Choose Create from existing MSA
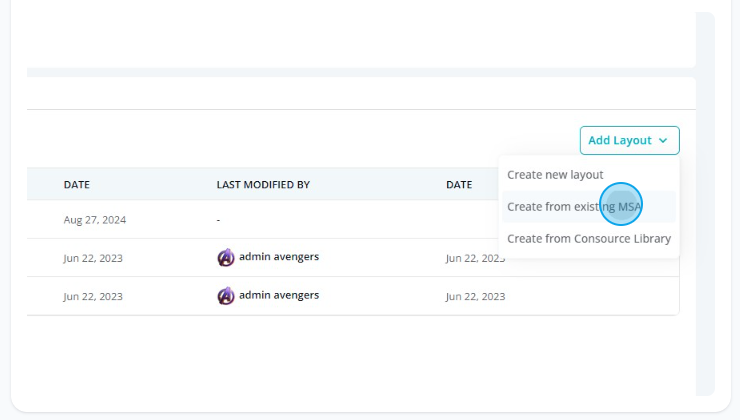 (574, 207)
